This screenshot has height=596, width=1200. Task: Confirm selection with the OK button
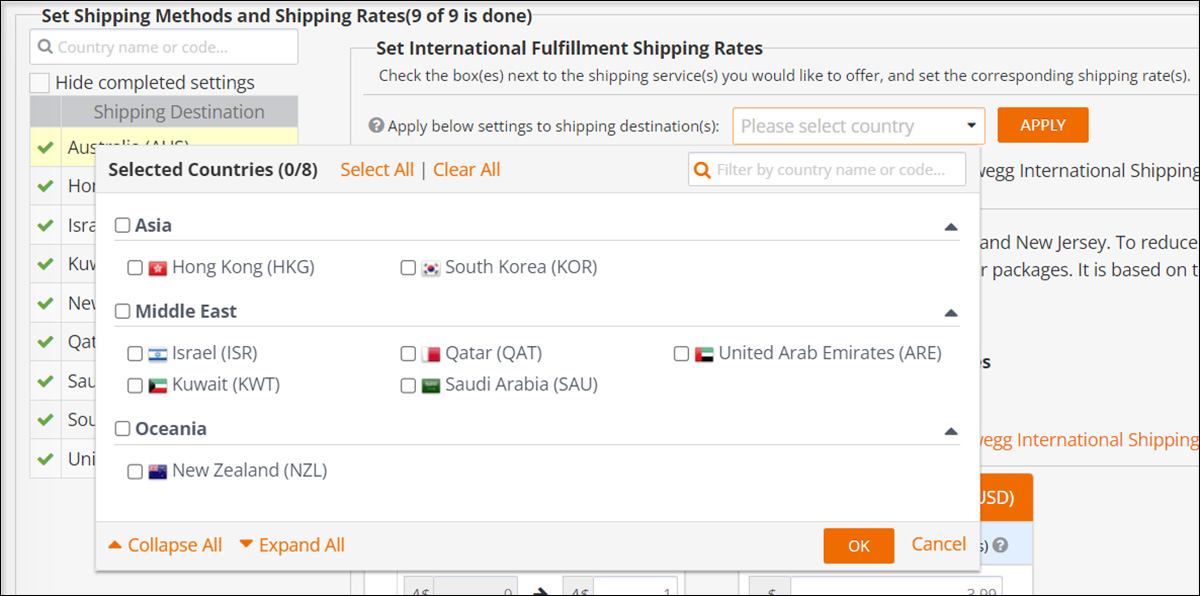859,546
